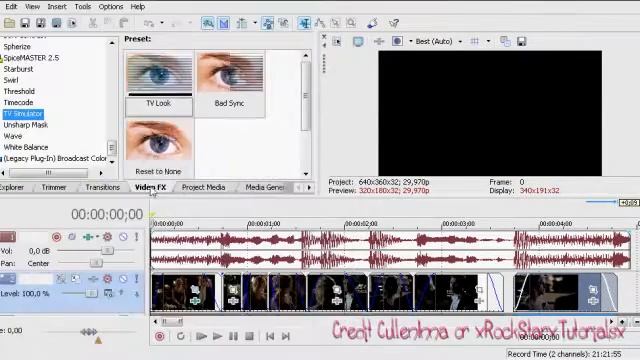Choose the Reset to None preset
Viewport: 640px width, 360px height.
tap(159, 149)
